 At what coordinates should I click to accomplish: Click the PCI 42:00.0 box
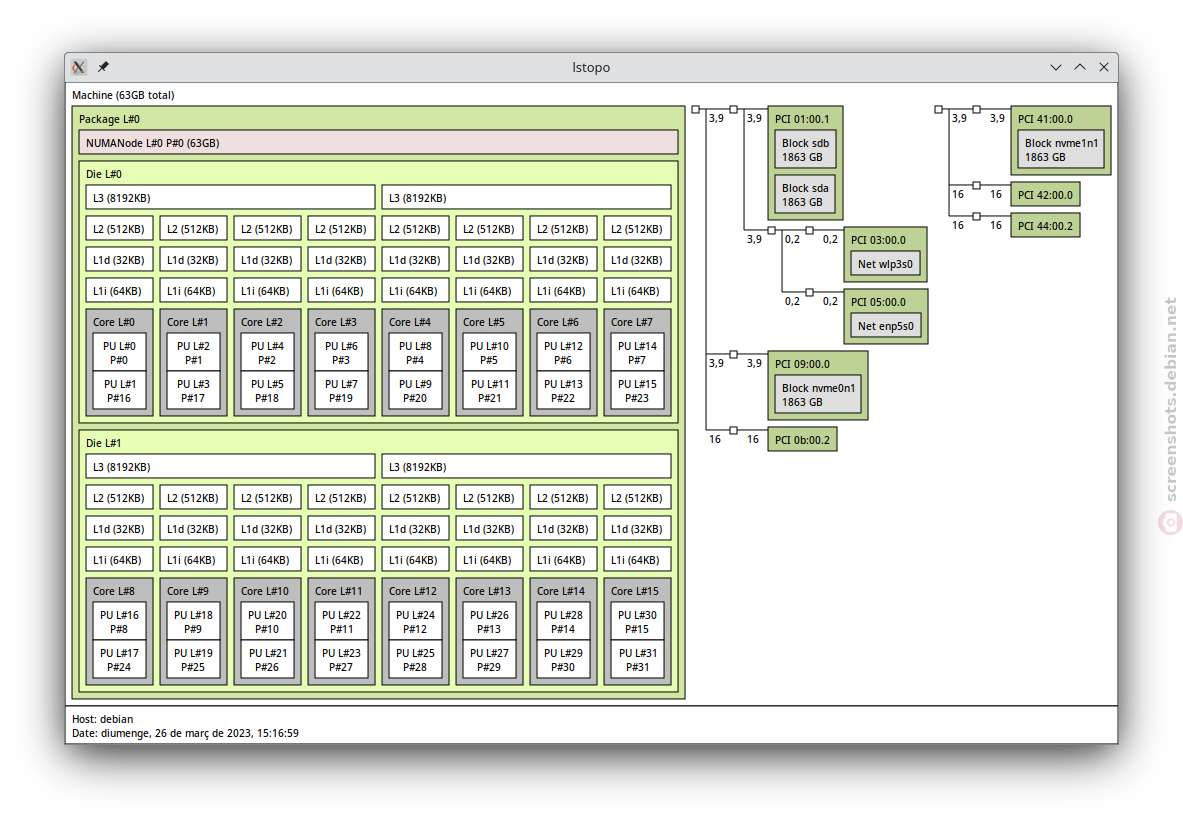pos(1045,195)
